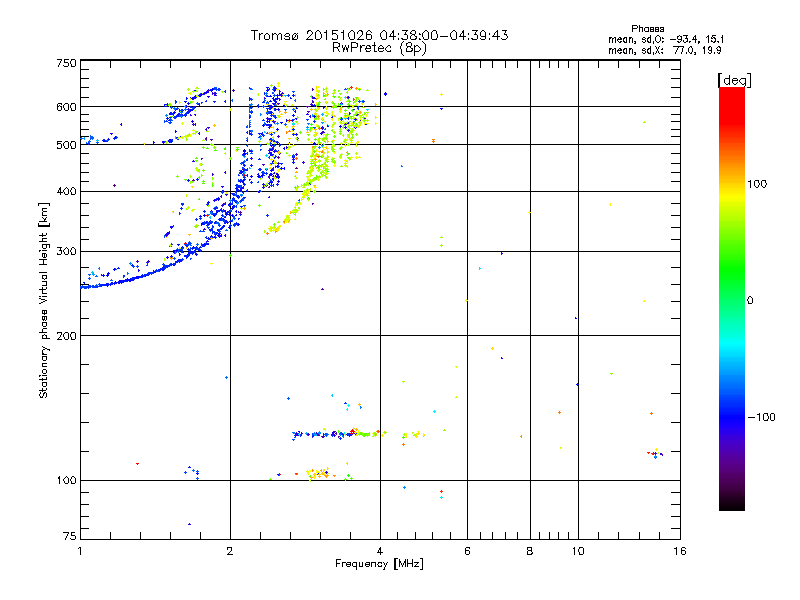This screenshot has height=600, width=800.
Task: Click the height axis tick label "750"
Action: pos(66,63)
